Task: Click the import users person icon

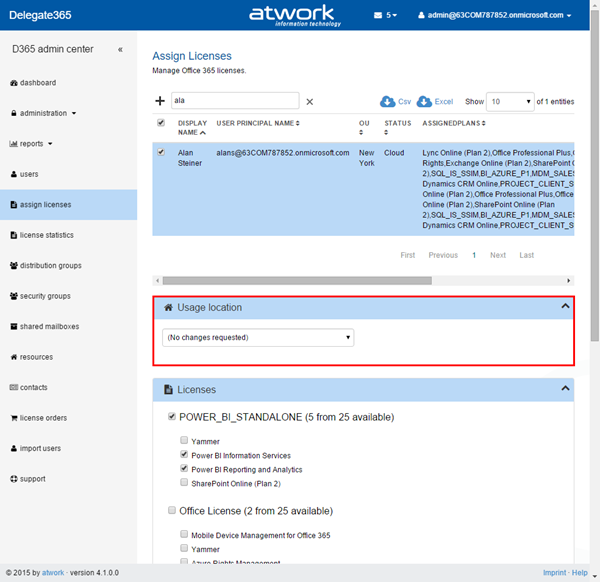Action: pos(14,448)
